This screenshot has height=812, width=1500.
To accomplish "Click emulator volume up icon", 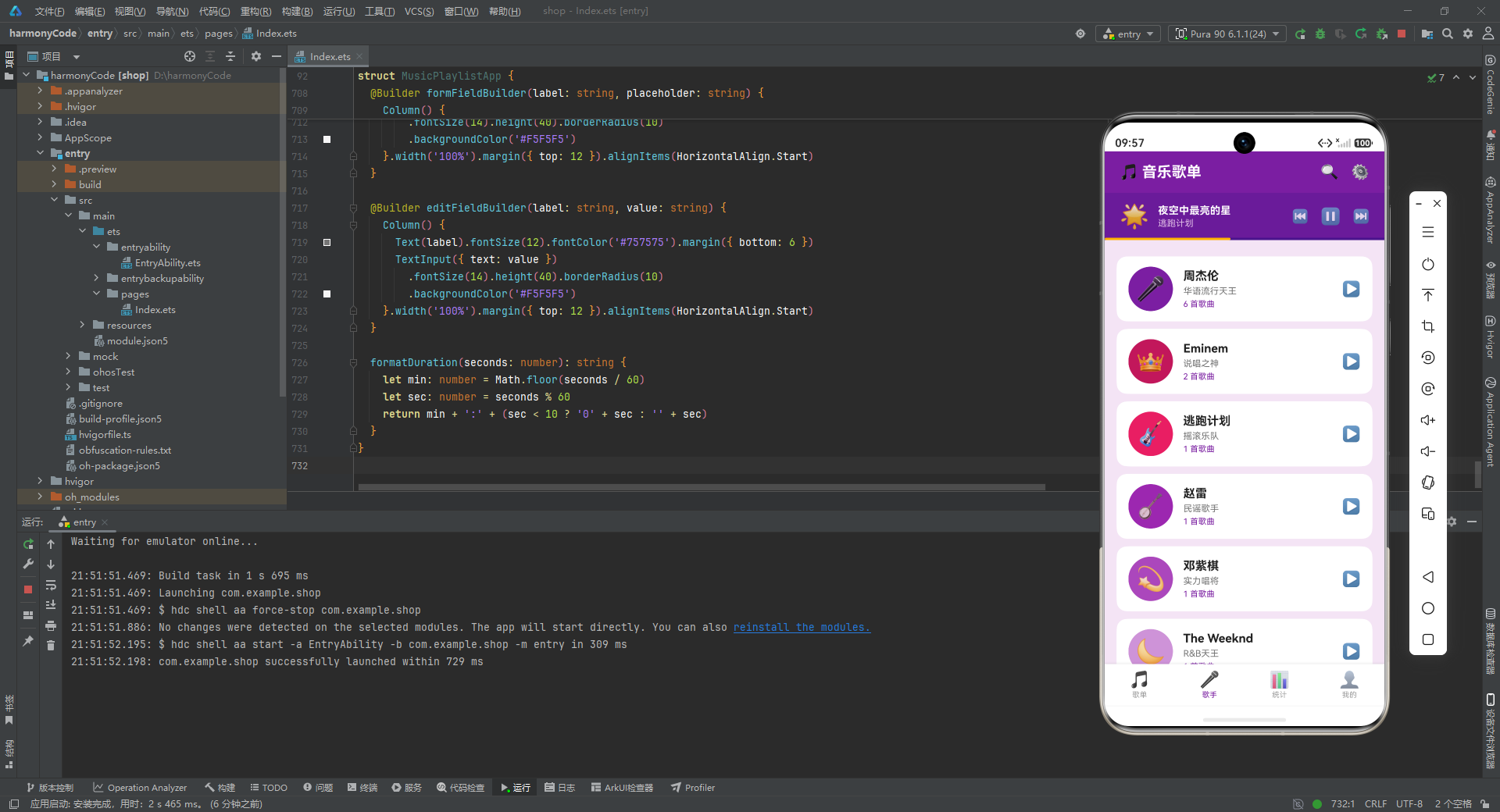I will pyautogui.click(x=1428, y=420).
